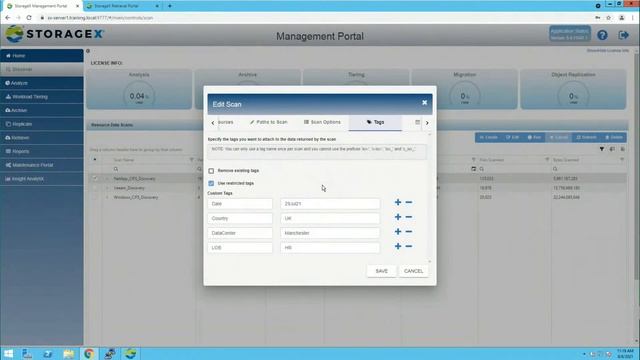The image size is (640, 360).
Task: Open Workload Tiering in the sidebar
Action: coord(42,97)
